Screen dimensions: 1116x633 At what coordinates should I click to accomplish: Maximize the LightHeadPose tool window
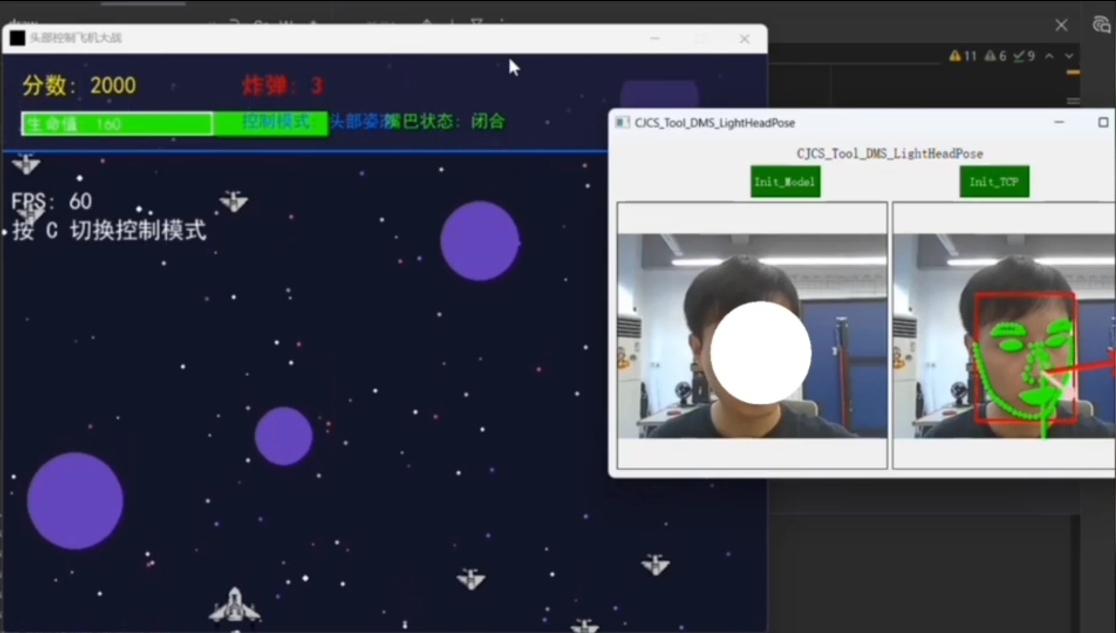pyautogui.click(x=1103, y=123)
